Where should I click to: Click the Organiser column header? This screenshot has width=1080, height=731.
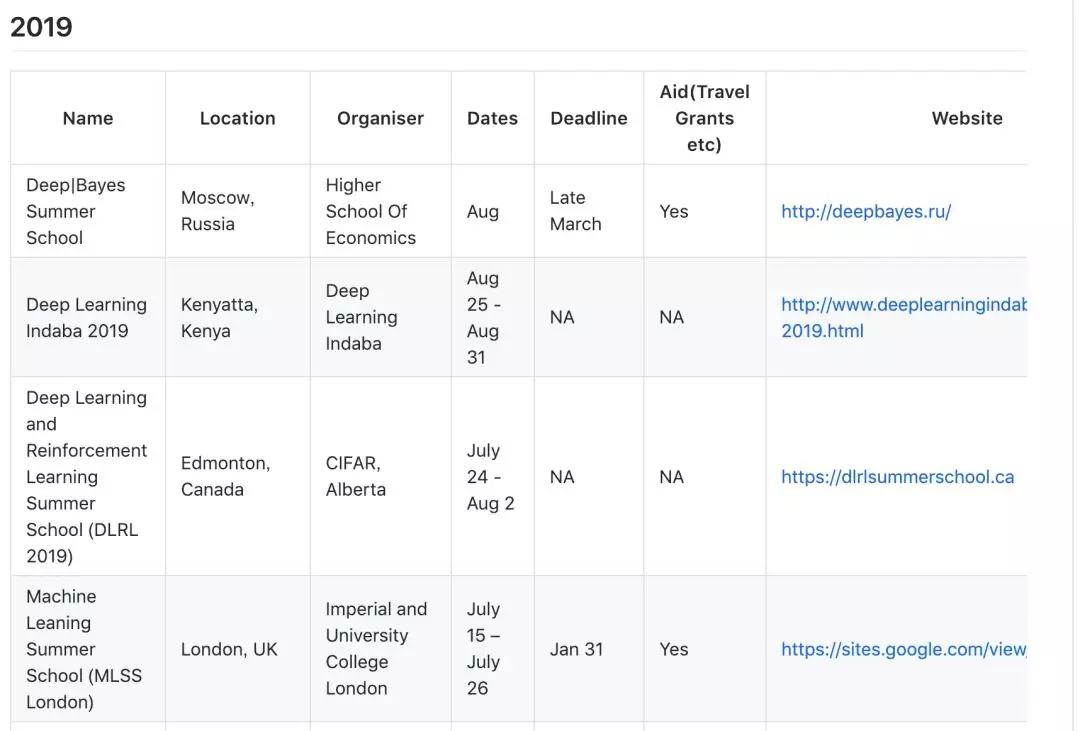tap(380, 118)
